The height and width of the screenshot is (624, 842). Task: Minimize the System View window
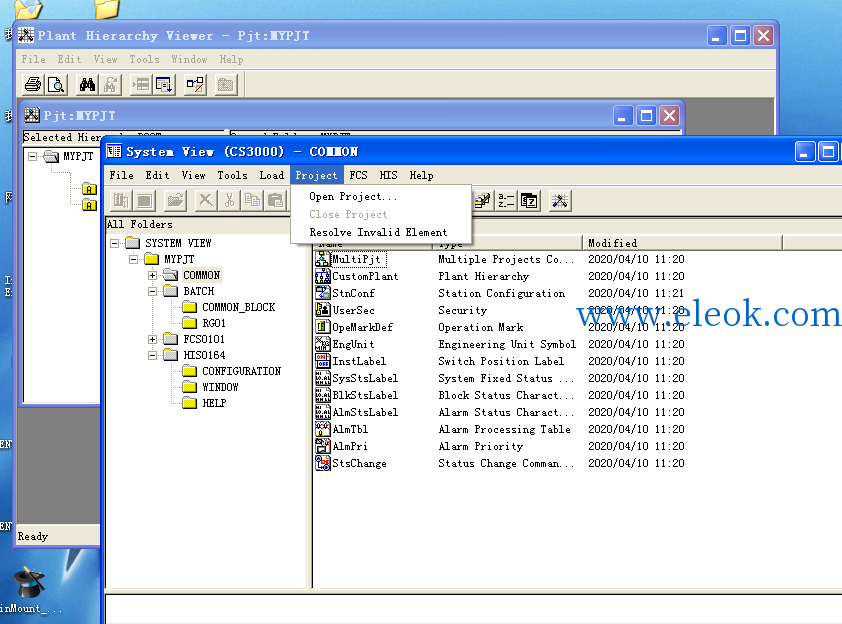(804, 152)
